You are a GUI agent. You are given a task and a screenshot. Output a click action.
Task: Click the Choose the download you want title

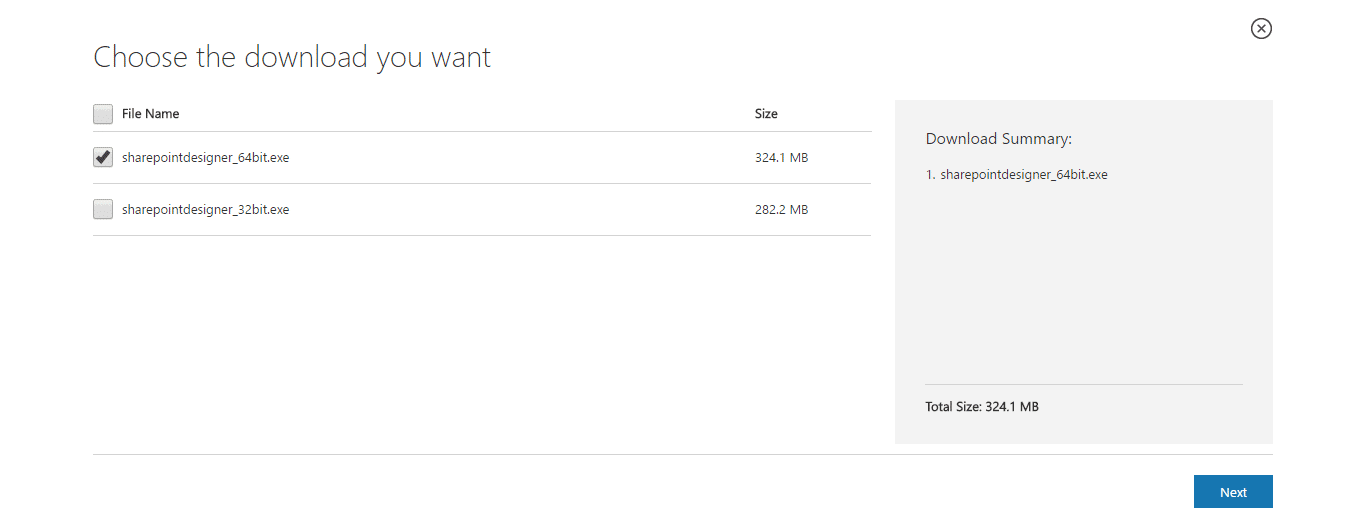(x=292, y=57)
